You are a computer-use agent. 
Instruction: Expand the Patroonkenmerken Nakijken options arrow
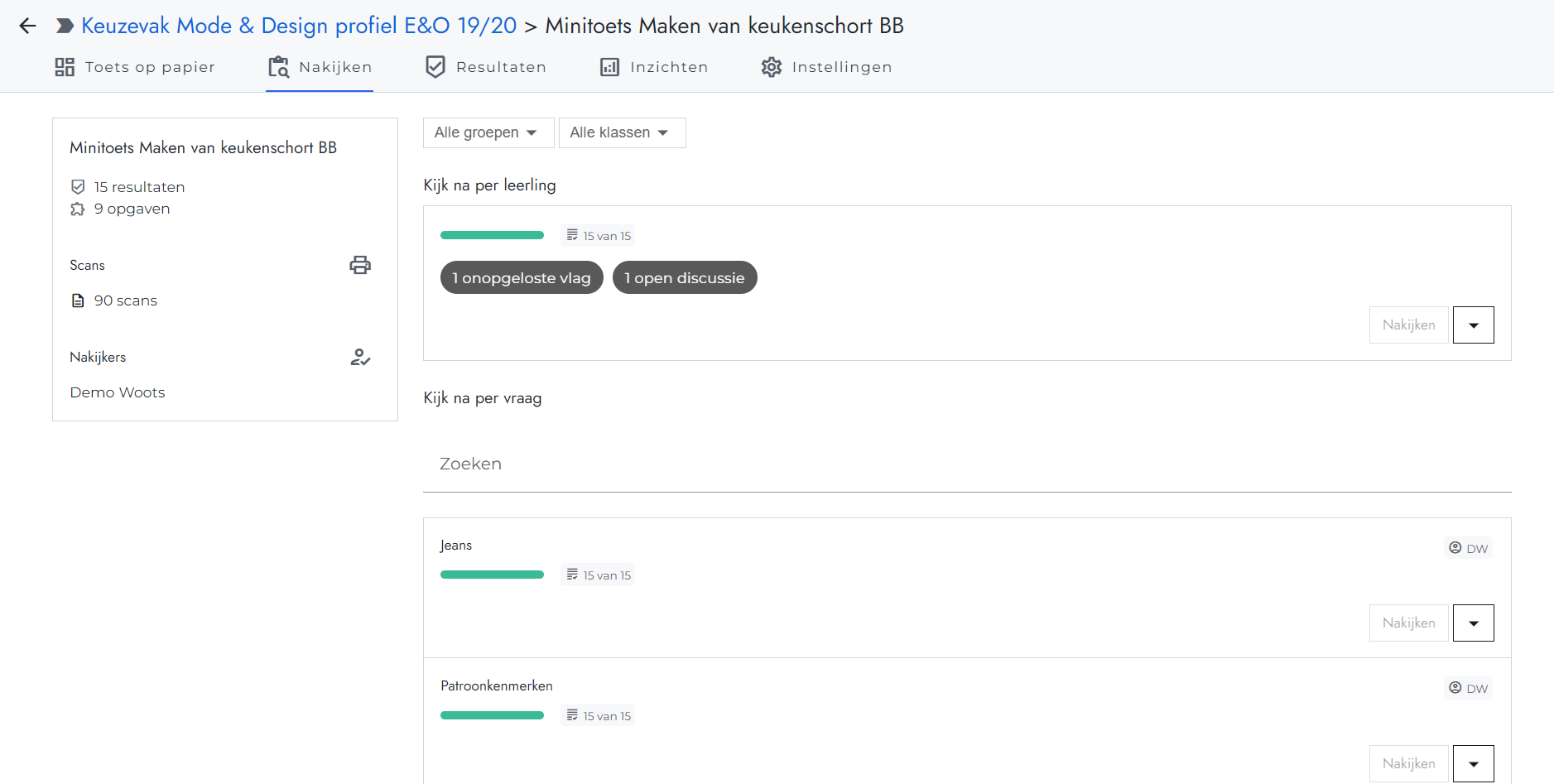tap(1473, 763)
